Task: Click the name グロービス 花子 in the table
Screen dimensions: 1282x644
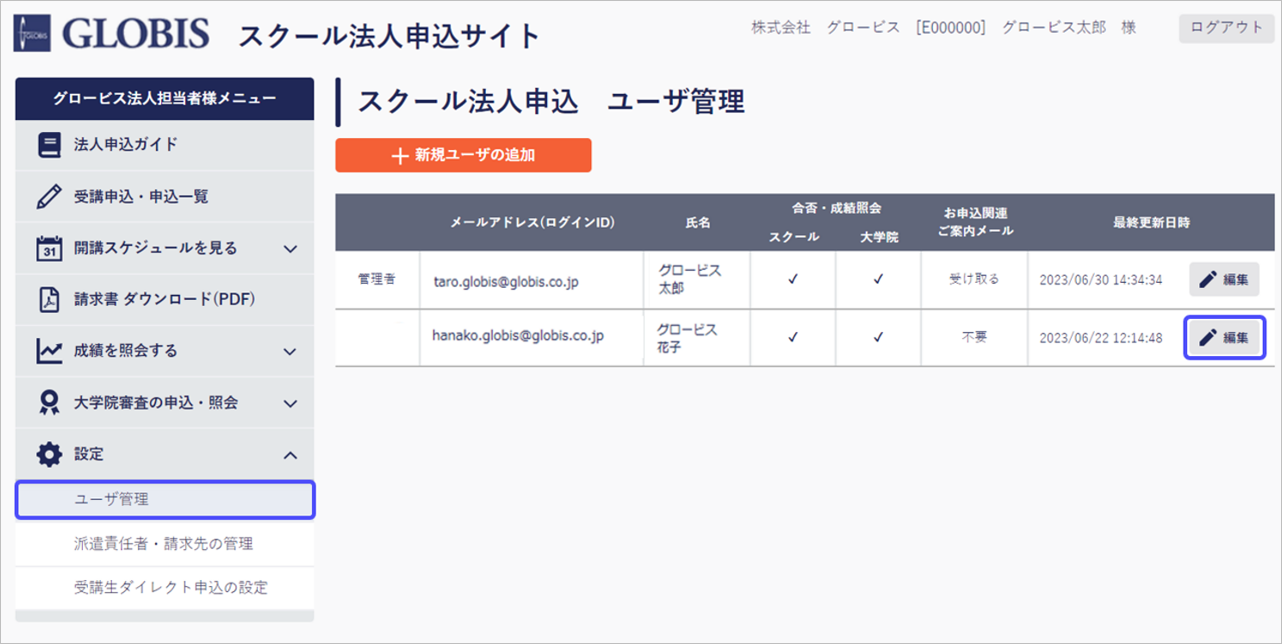Action: (688, 338)
